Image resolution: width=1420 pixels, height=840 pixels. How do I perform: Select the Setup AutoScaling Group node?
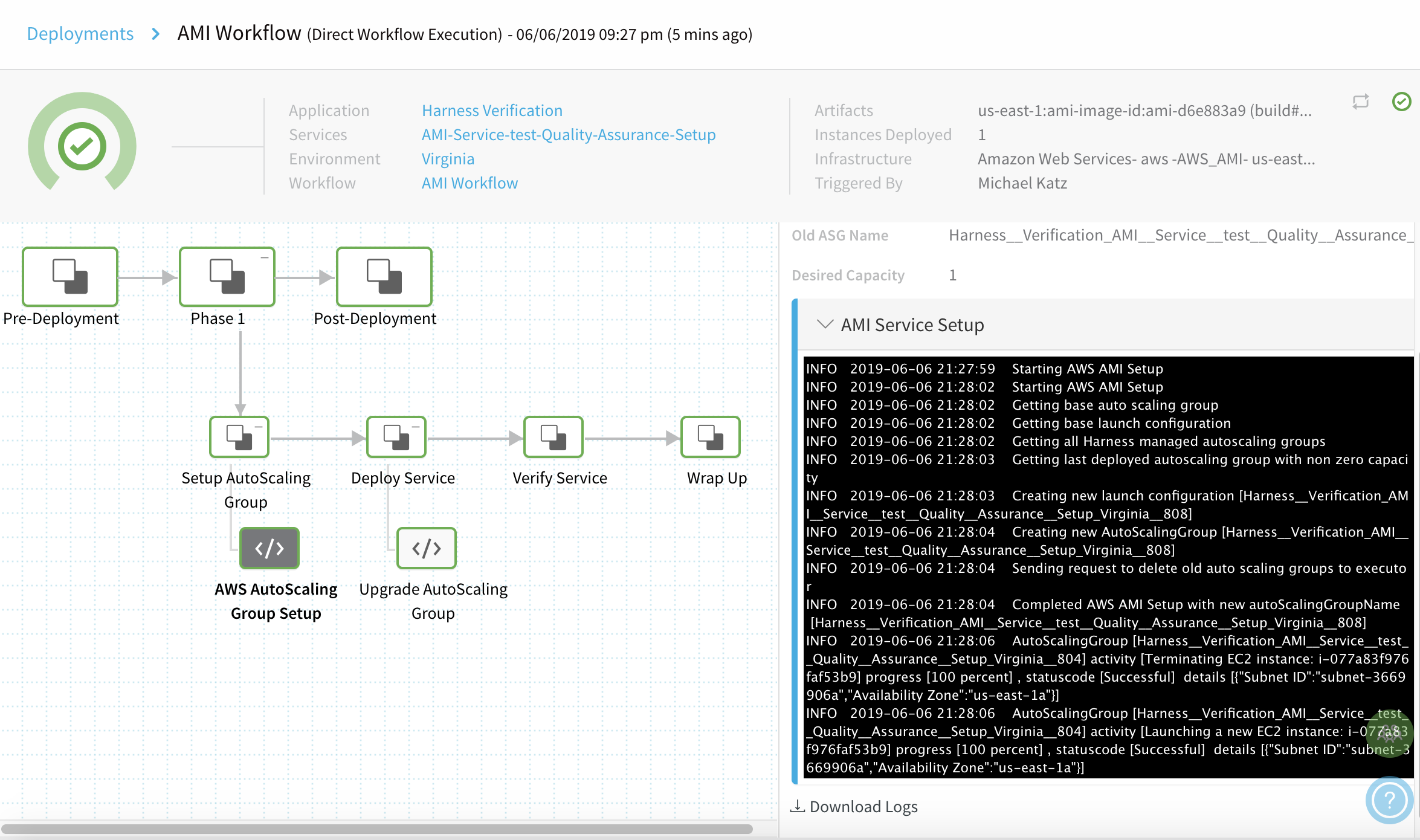click(239, 437)
